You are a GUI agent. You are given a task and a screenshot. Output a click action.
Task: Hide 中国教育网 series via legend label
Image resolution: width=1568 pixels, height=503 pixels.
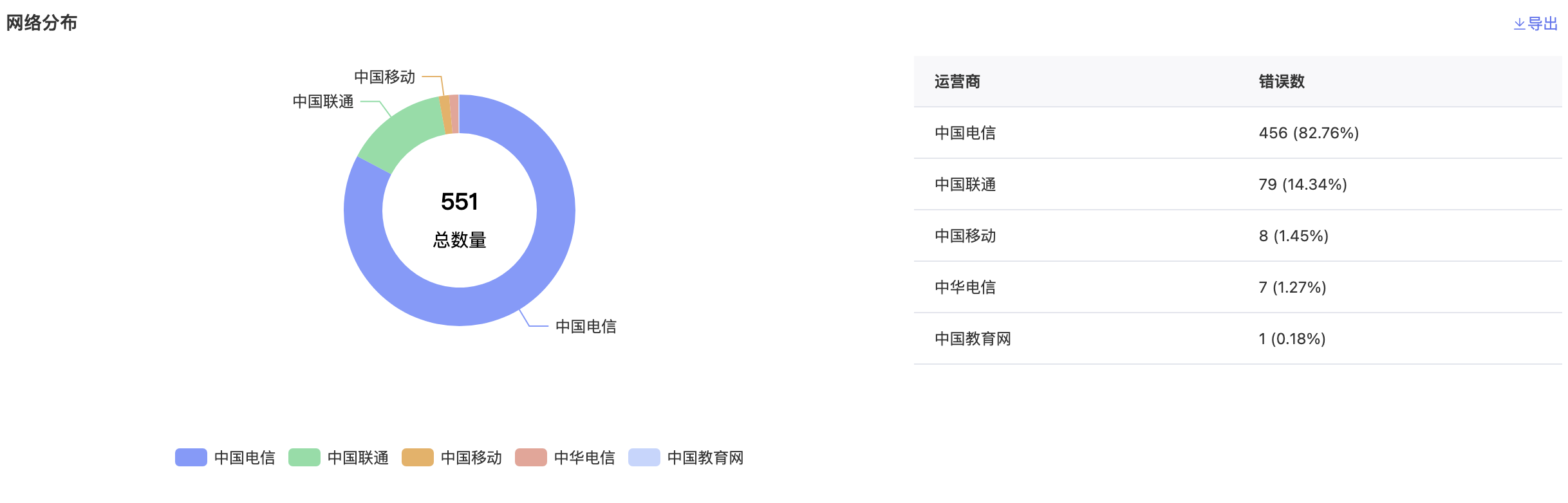coord(705,457)
